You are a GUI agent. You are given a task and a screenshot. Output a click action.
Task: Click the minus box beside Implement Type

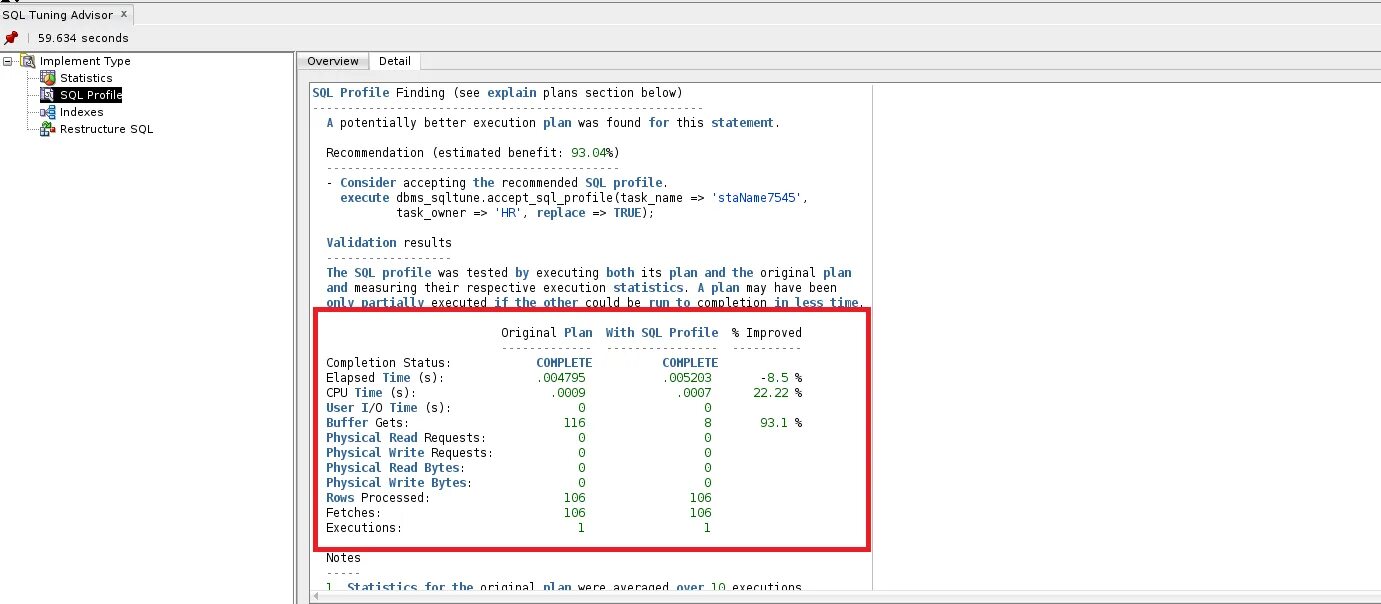point(7,61)
